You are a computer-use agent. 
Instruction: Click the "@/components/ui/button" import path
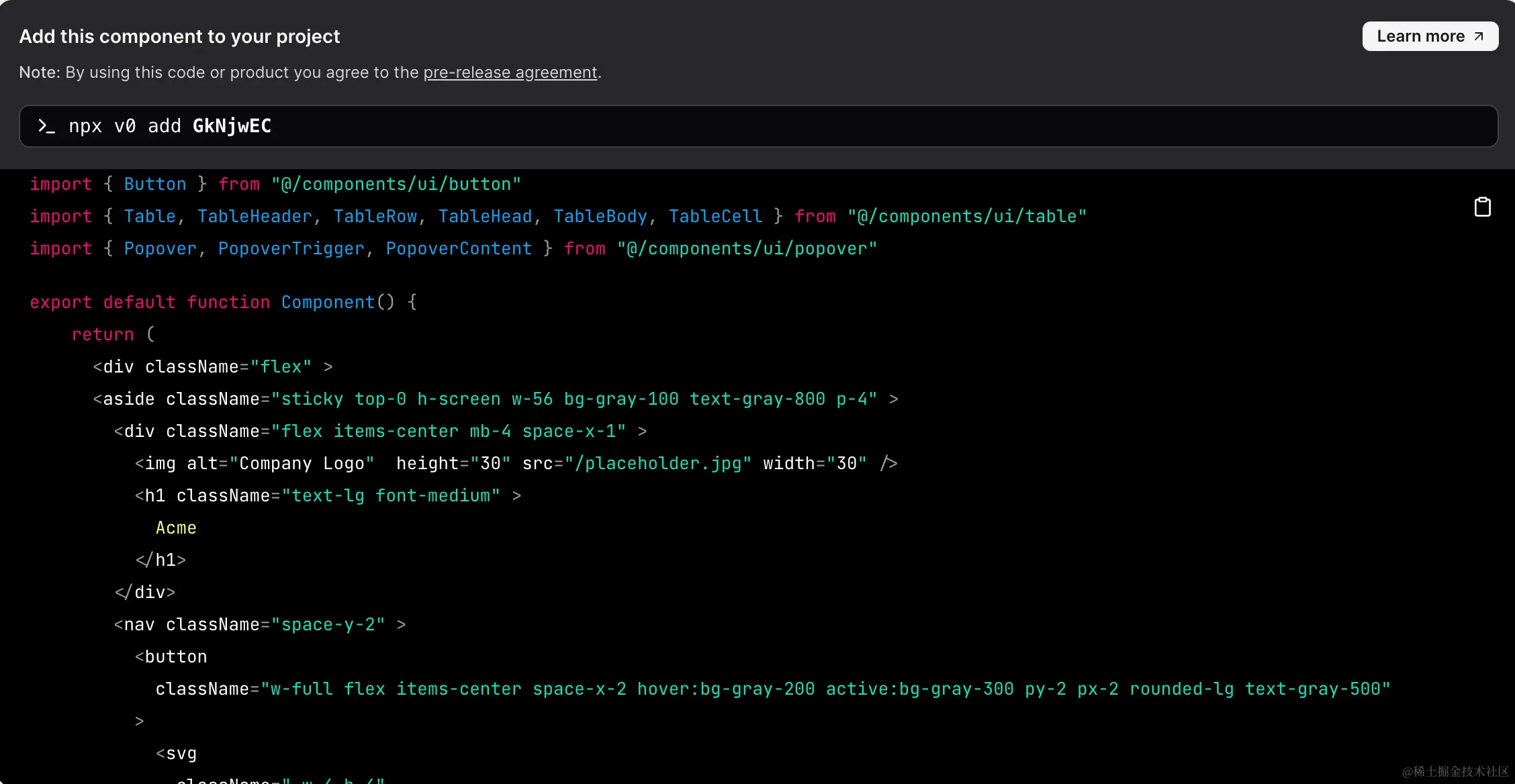pyautogui.click(x=396, y=184)
